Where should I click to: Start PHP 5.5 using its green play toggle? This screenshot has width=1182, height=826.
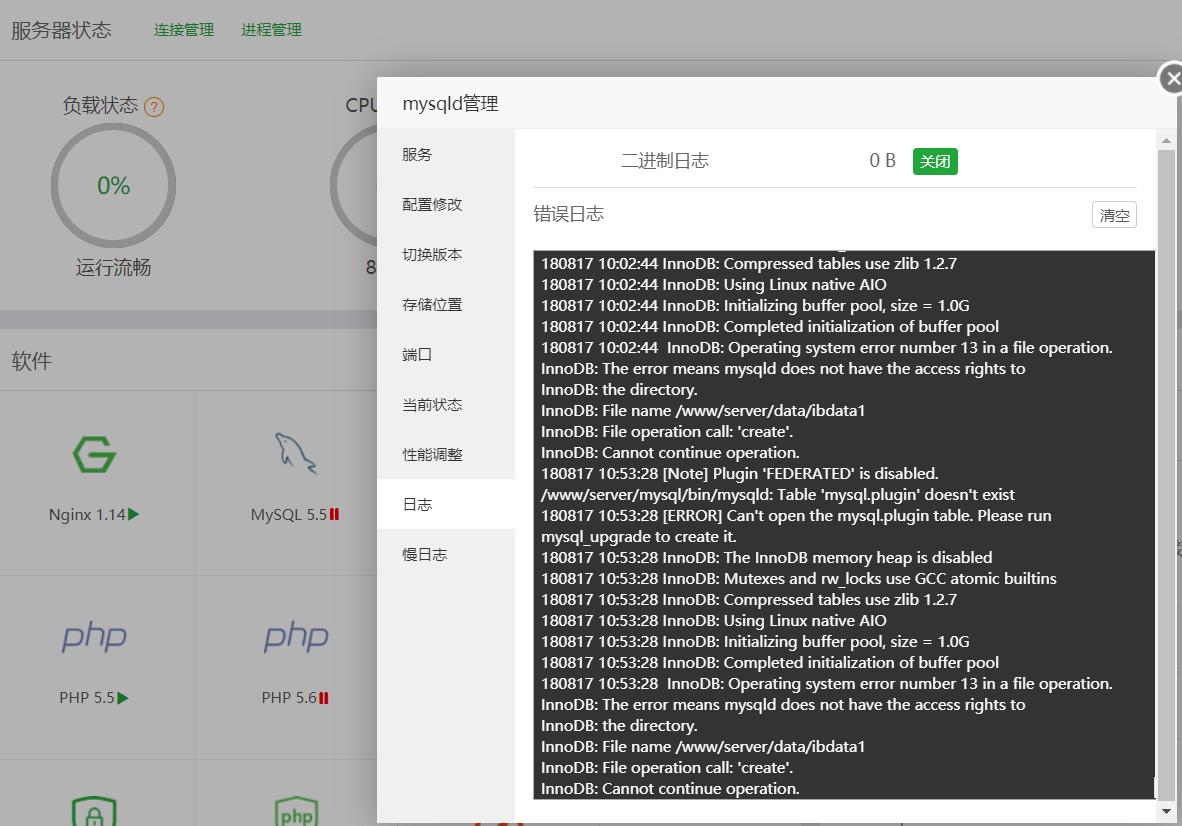tap(122, 697)
